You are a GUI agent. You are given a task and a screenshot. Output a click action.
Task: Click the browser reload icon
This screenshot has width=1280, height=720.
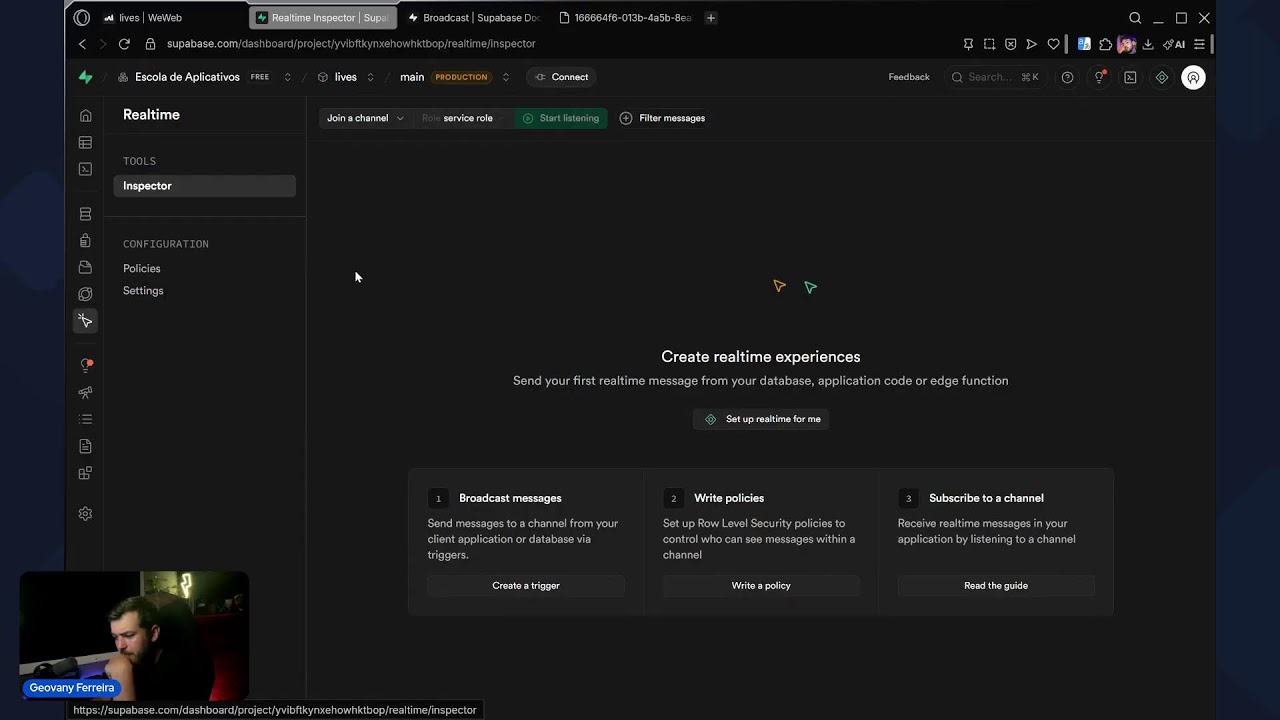tap(124, 44)
